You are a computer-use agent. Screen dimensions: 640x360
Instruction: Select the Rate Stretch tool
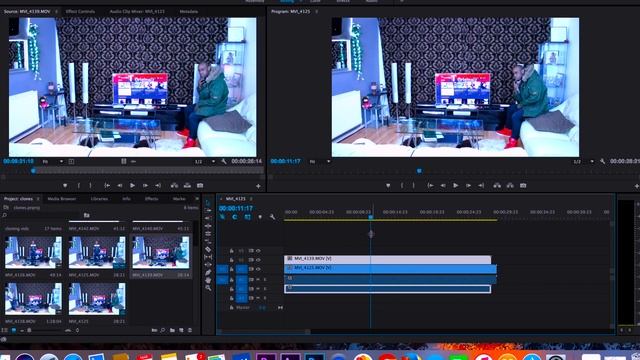[x=208, y=233]
